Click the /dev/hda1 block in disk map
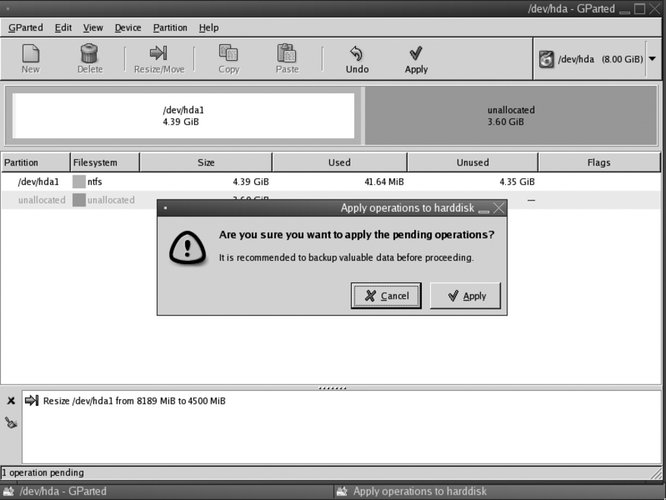This screenshot has height=500, width=666. (183, 115)
